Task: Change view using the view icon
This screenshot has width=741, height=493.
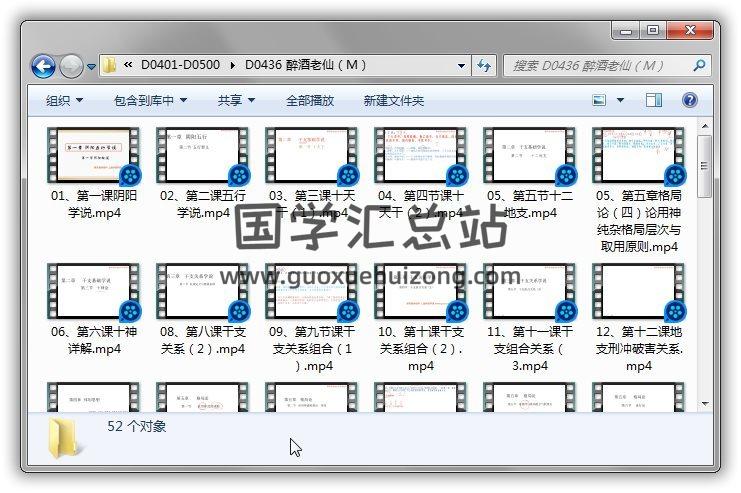Action: 599,100
